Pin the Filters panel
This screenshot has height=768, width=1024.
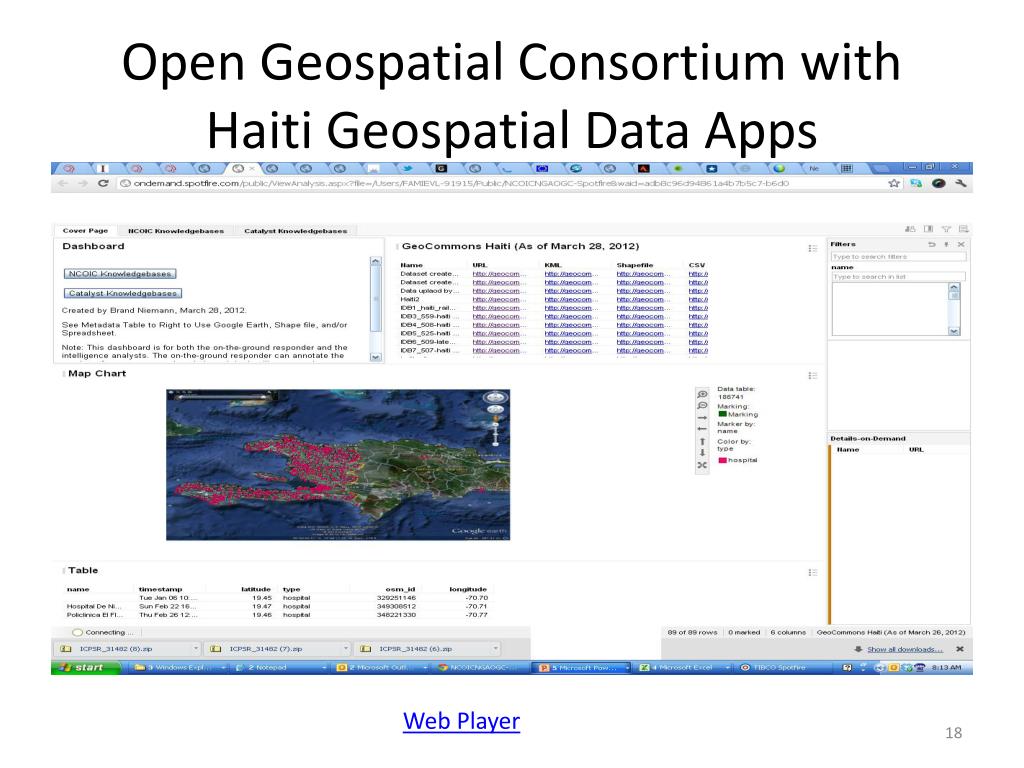point(946,244)
